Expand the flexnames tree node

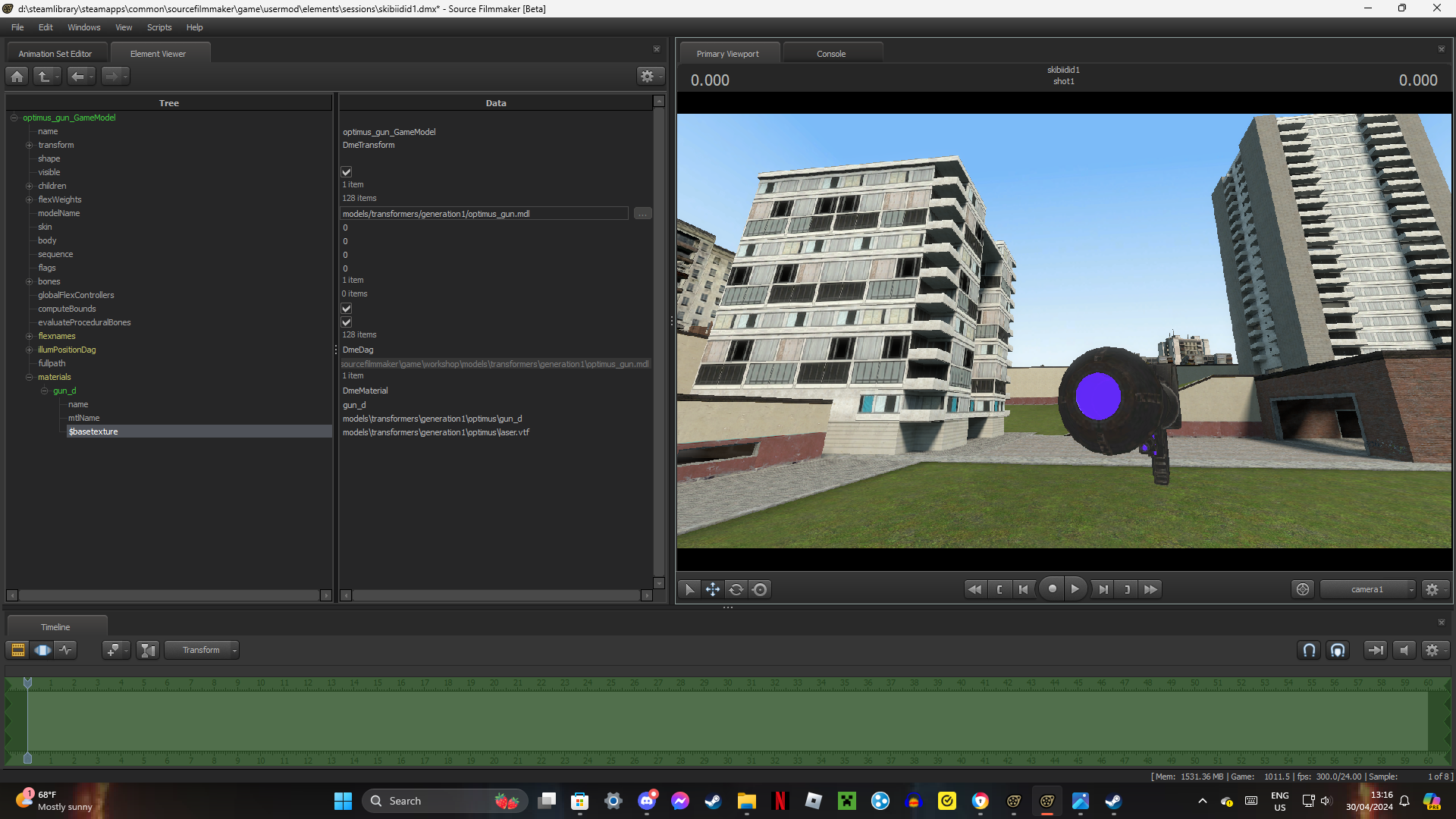point(30,336)
